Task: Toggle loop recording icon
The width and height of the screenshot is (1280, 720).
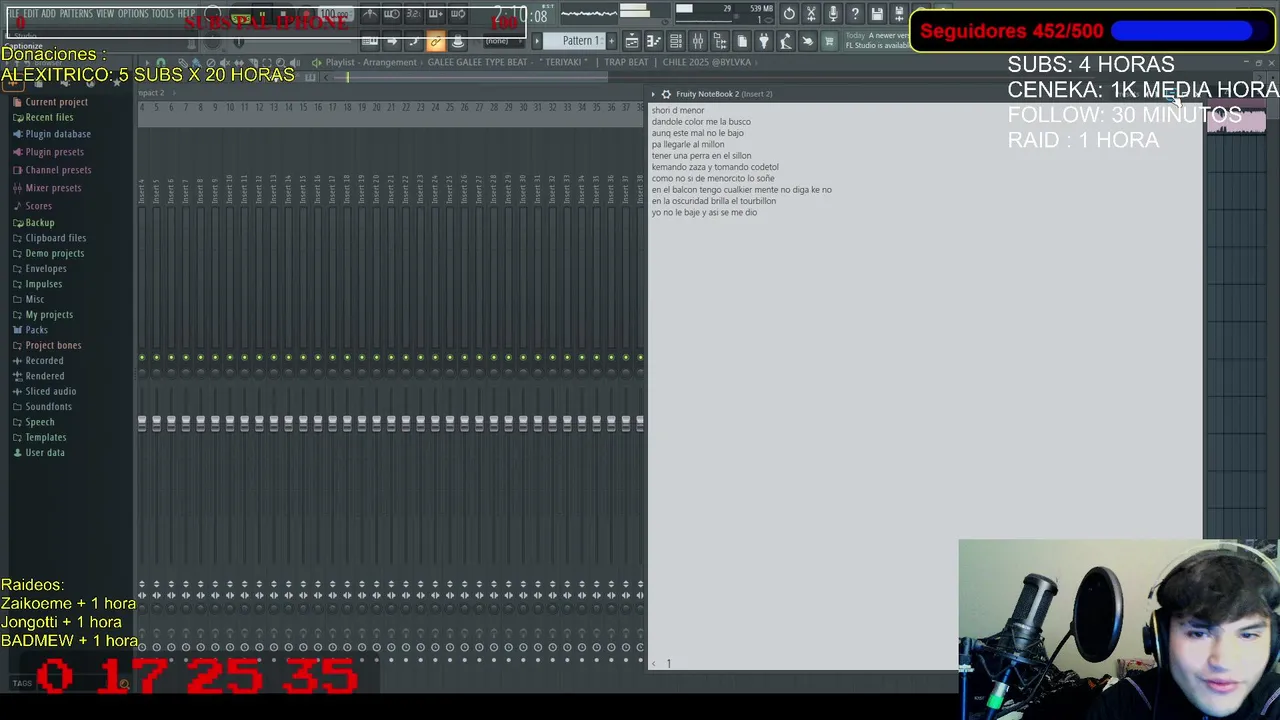Action: pos(458,14)
